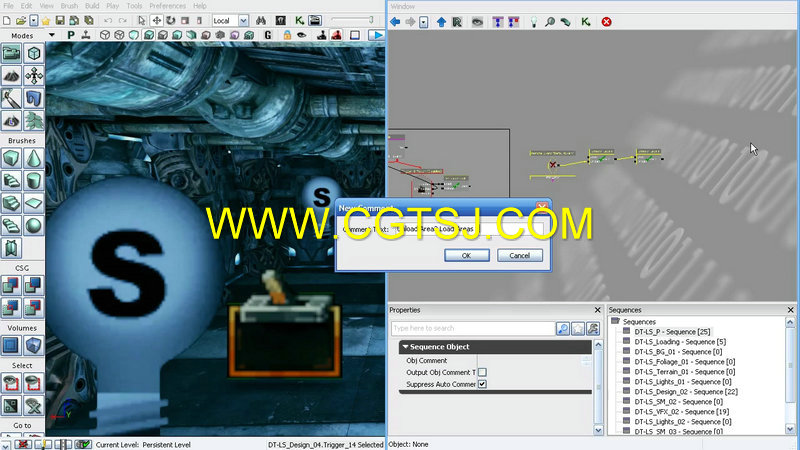Click the Sequences panel scroll down arrow

(790, 429)
